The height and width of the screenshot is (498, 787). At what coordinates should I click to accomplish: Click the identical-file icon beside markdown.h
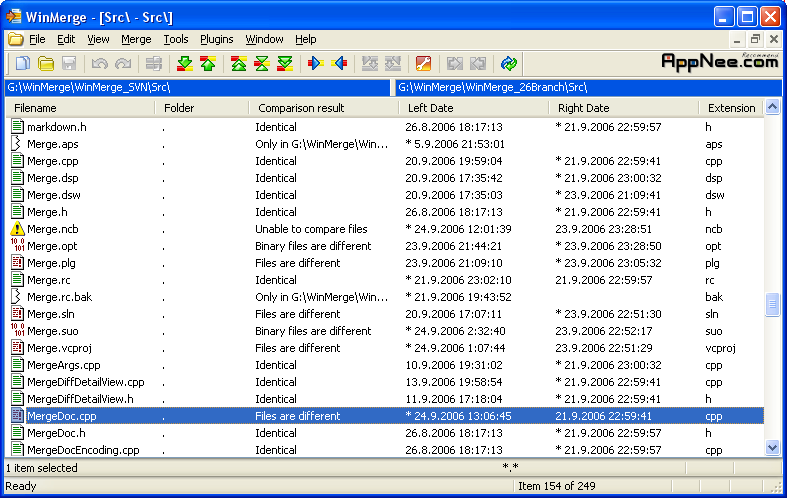[x=17, y=127]
